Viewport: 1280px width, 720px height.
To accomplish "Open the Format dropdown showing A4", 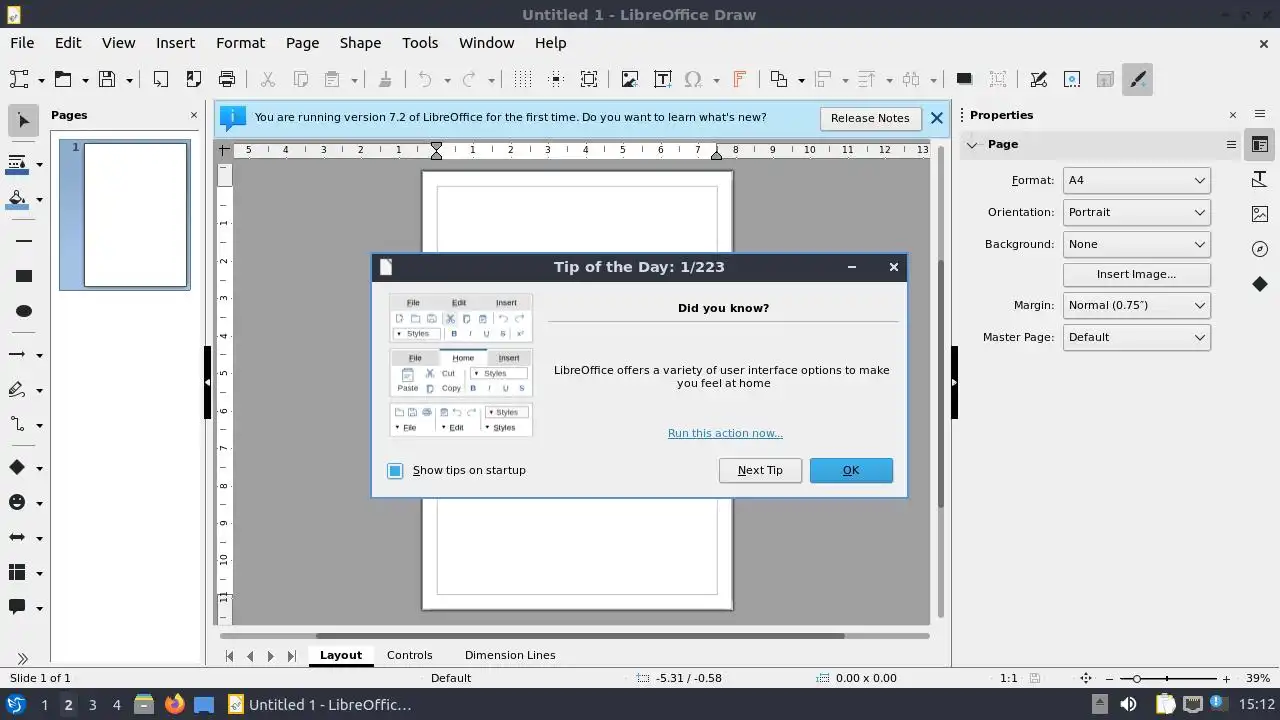I will (x=1137, y=180).
